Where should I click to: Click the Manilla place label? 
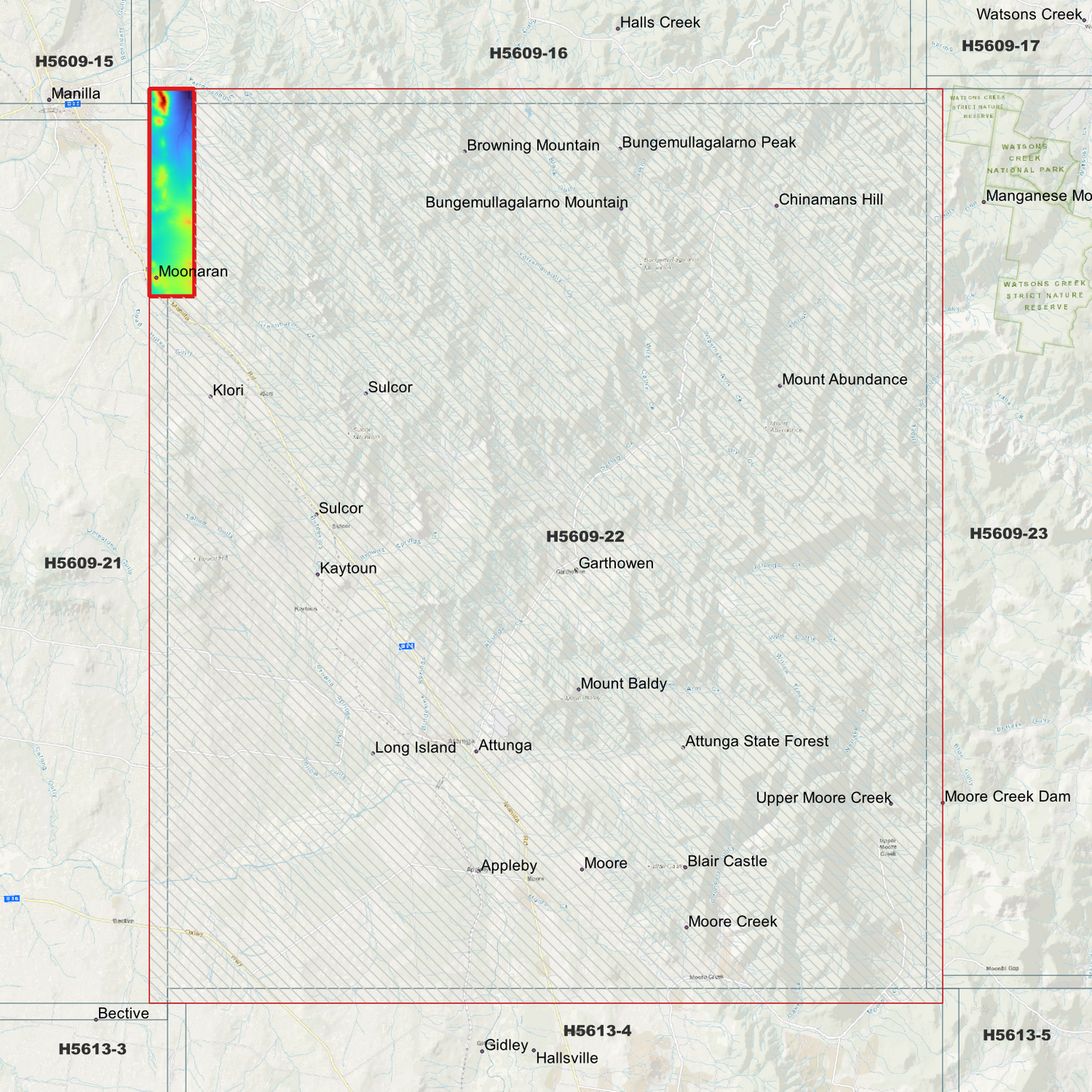pyautogui.click(x=76, y=94)
